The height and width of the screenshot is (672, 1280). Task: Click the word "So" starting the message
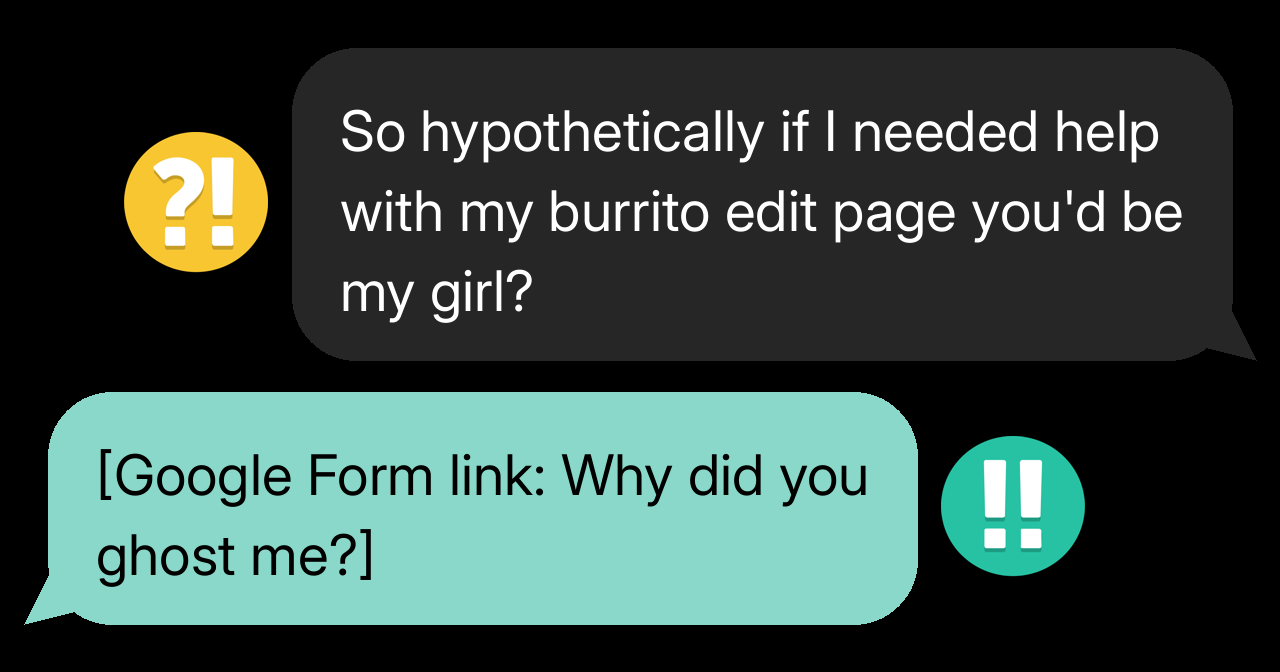(x=372, y=133)
